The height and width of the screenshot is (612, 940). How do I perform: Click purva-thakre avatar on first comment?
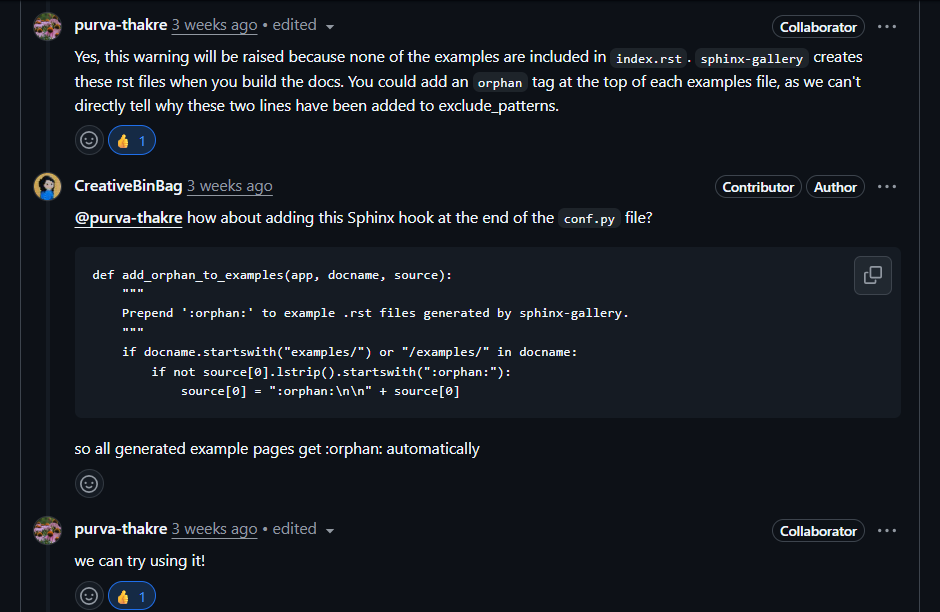coord(47,26)
